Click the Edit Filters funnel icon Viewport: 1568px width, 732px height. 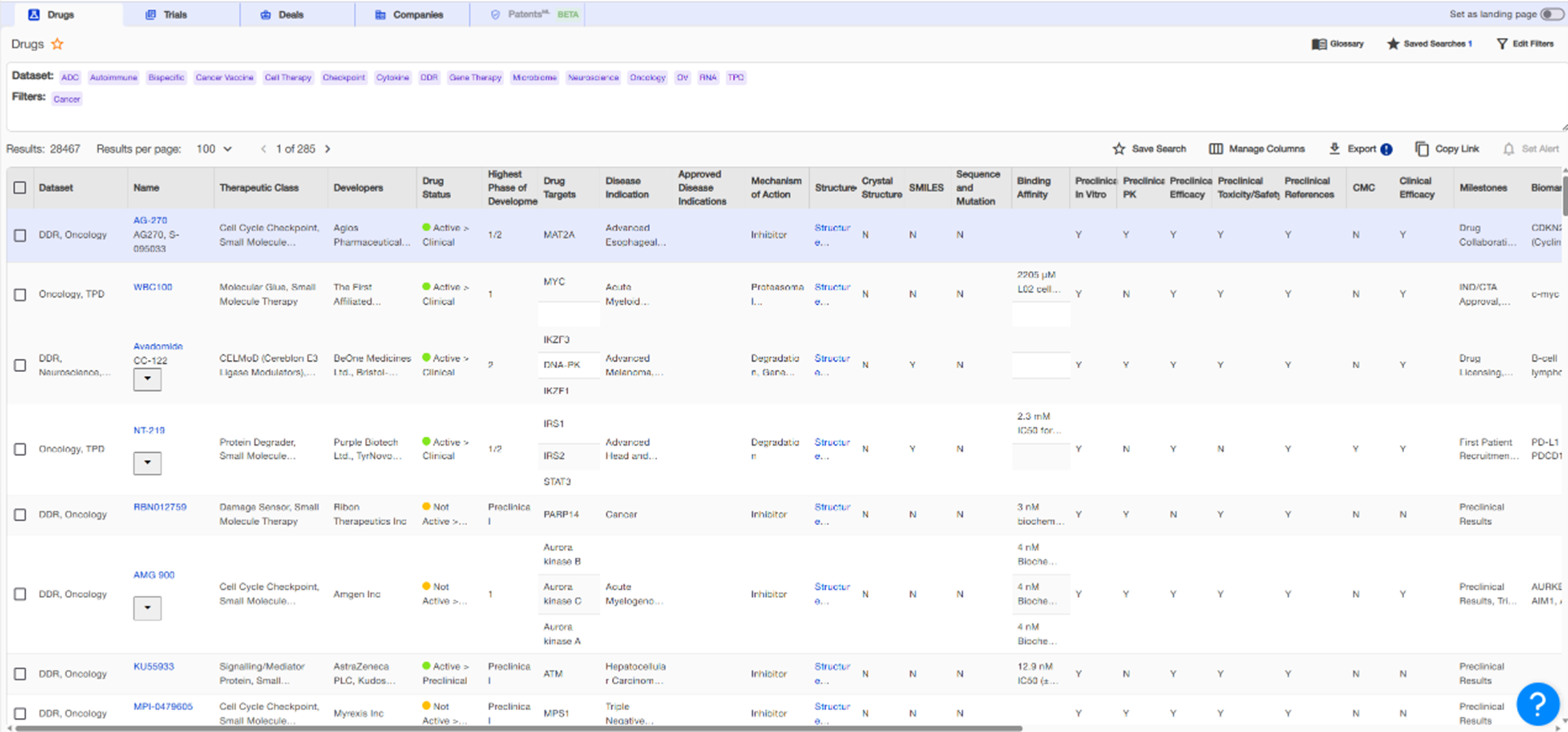pos(1501,44)
